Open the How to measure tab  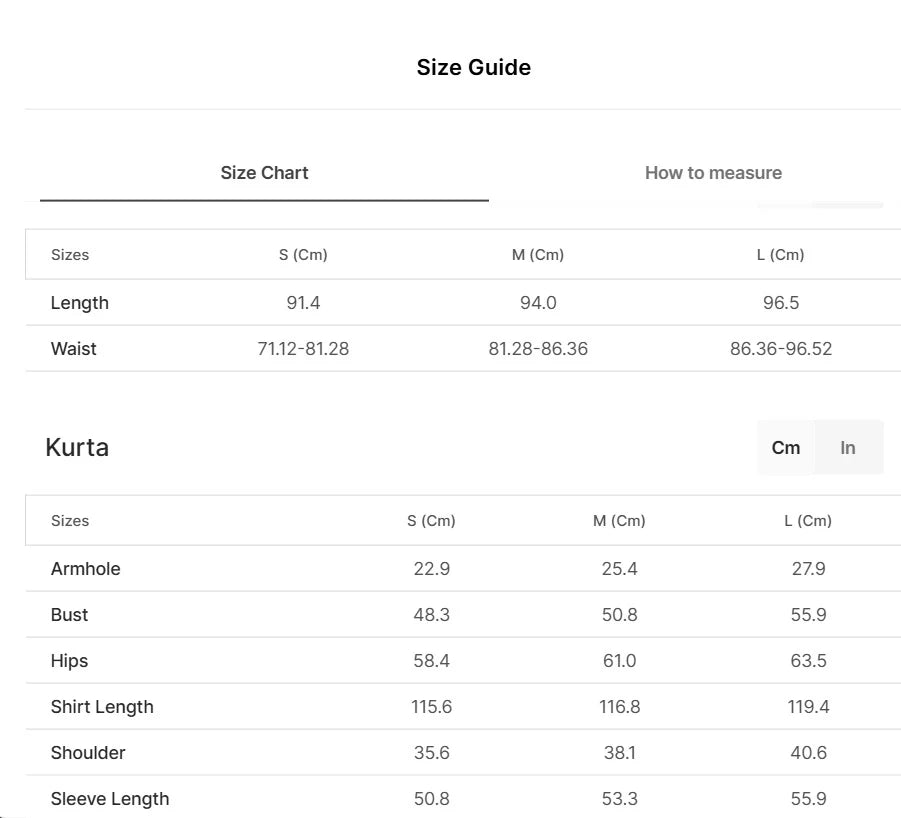point(713,173)
